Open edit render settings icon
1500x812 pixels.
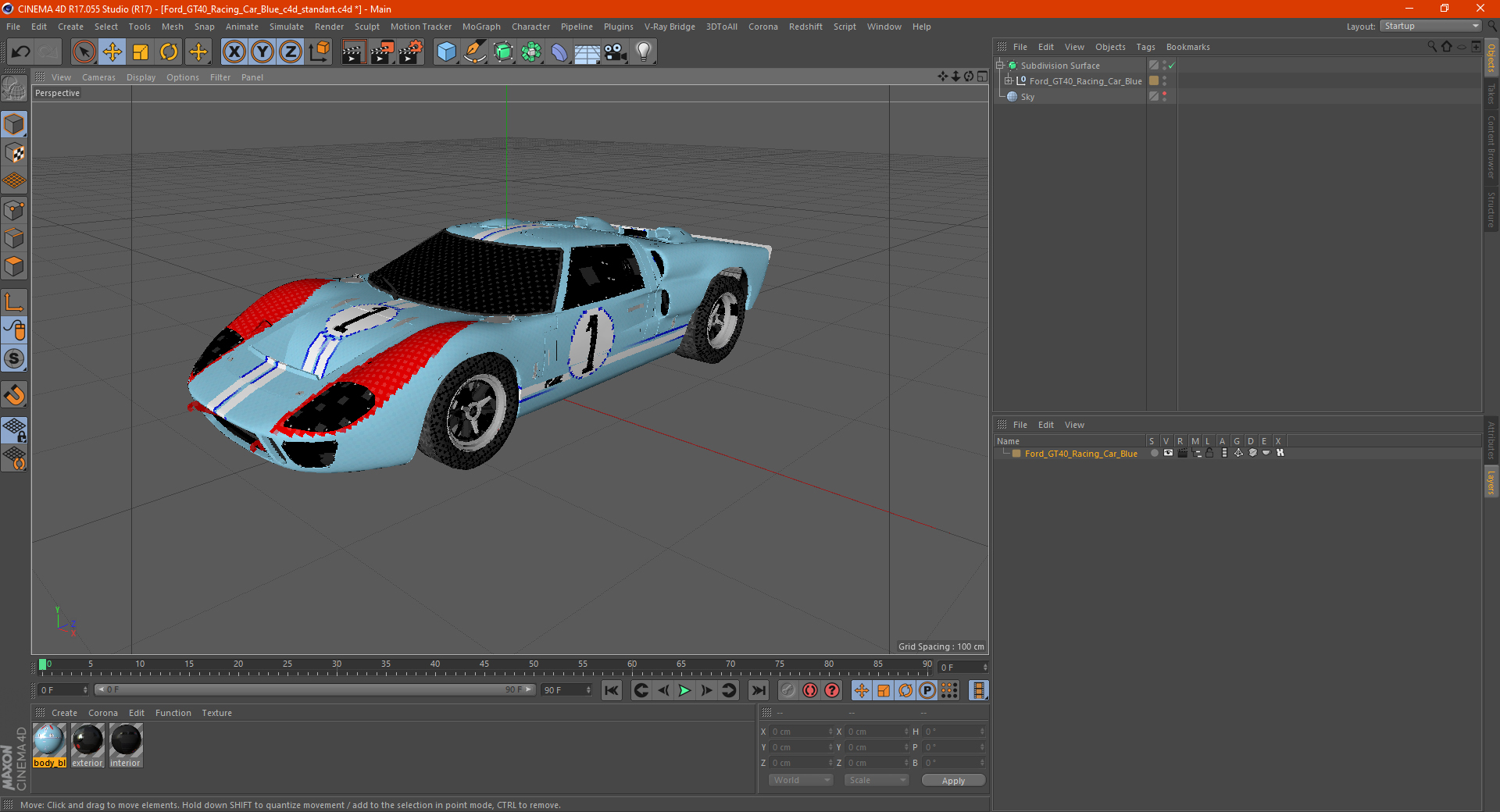(411, 52)
